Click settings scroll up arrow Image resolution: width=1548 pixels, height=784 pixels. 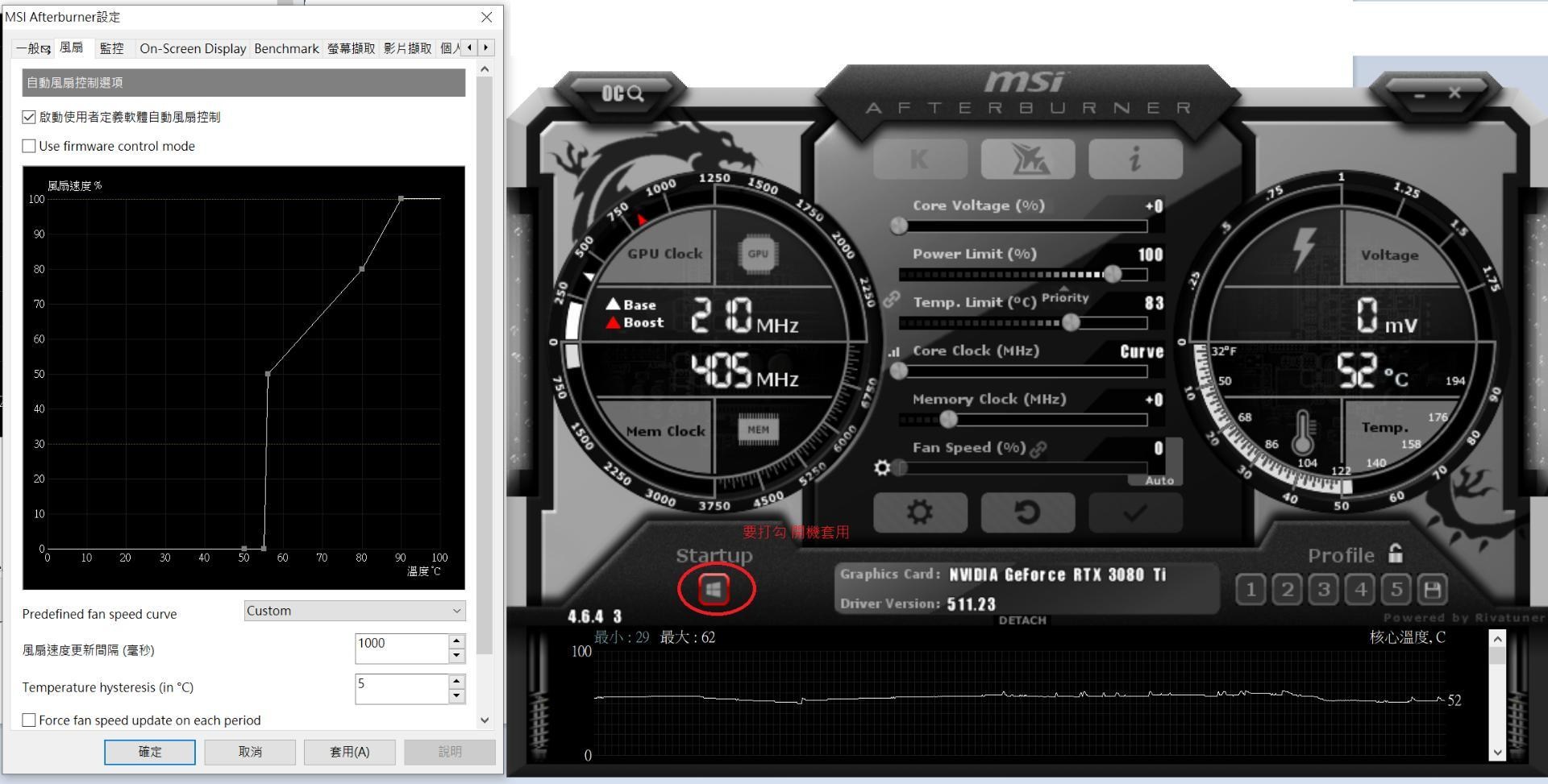click(x=485, y=69)
